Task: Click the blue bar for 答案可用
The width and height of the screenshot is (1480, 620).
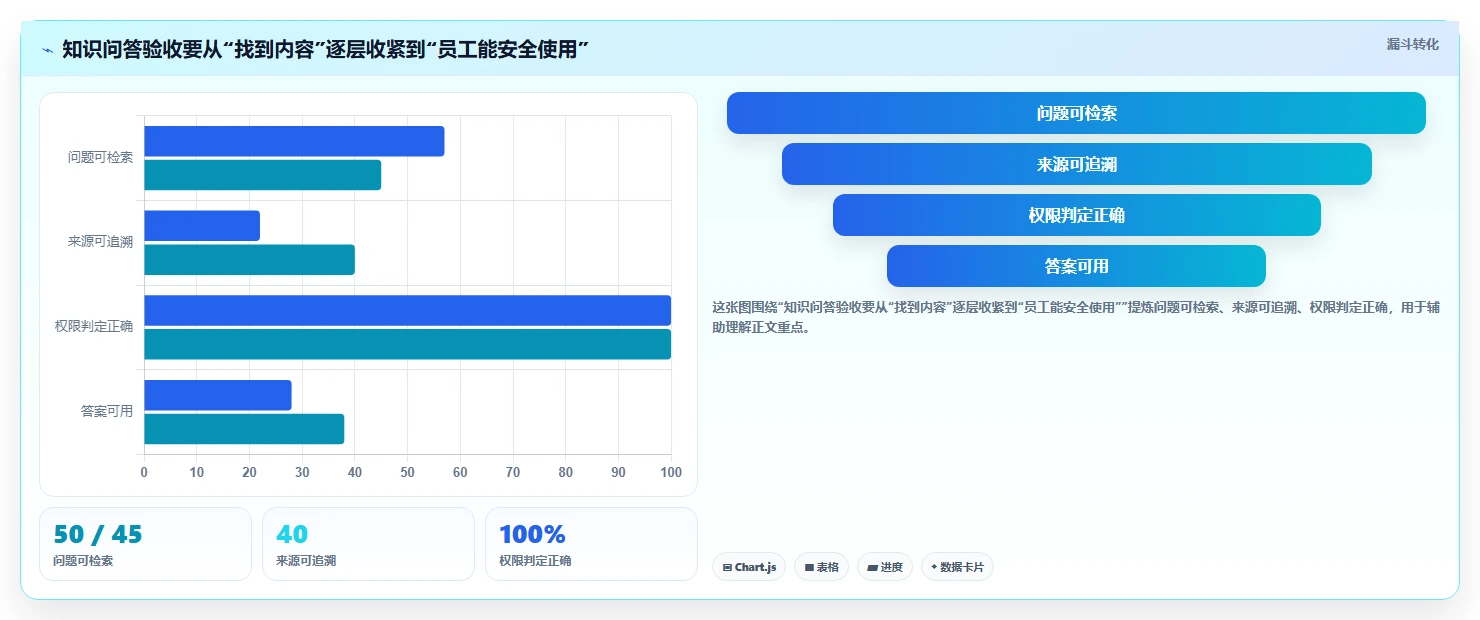Action: pos(217,395)
